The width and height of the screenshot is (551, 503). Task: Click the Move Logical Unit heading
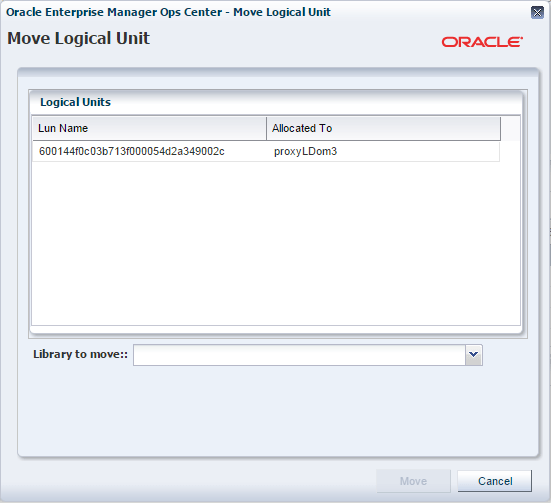(78, 38)
